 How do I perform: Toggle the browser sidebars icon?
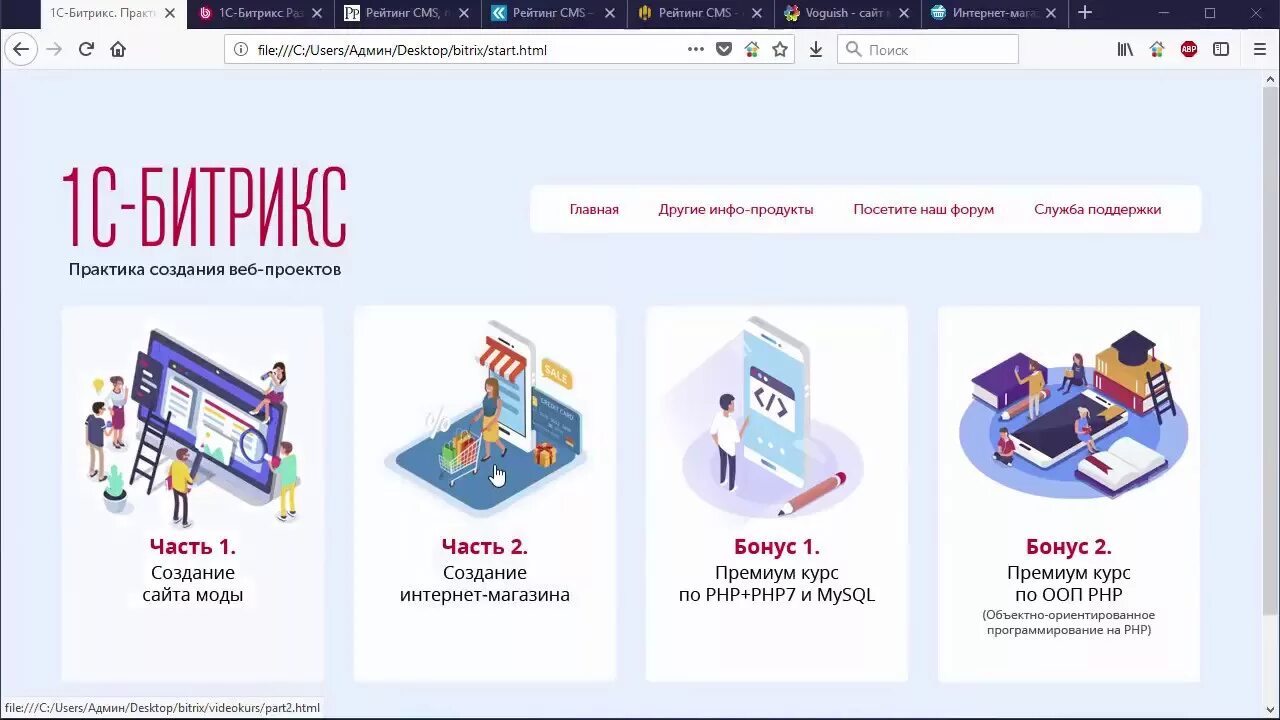pos(1221,49)
